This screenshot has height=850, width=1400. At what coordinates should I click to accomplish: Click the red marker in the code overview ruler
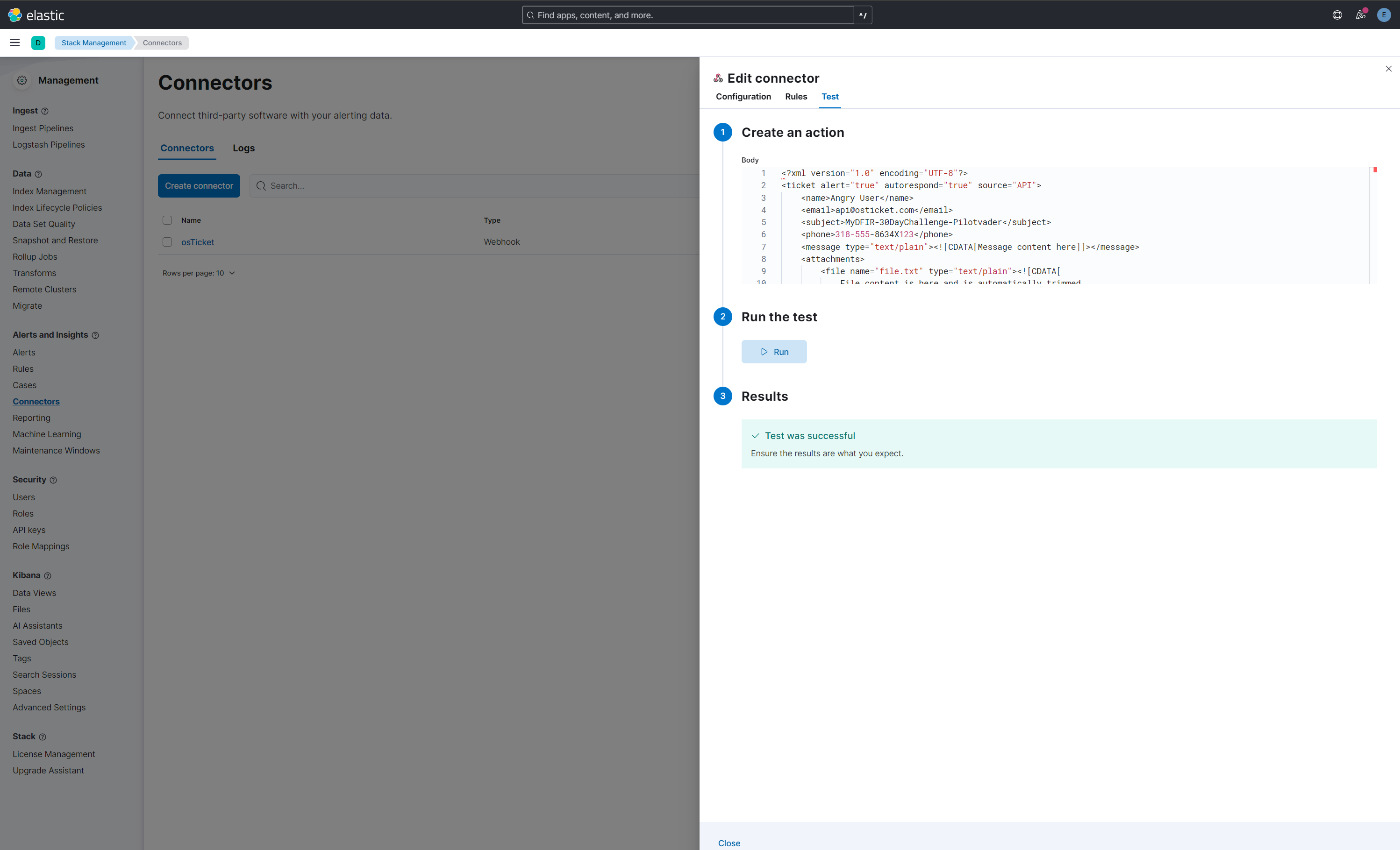click(1376, 170)
